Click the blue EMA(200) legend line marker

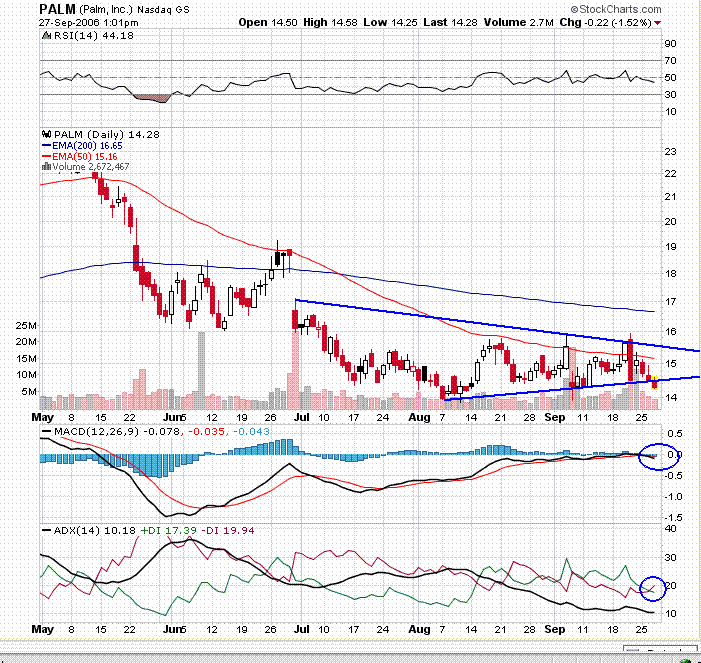click(46, 146)
